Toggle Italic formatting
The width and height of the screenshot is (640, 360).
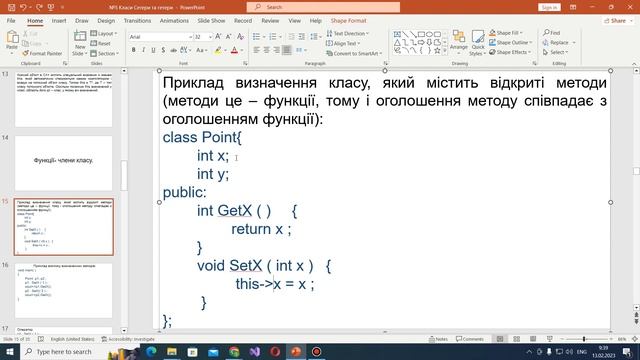pyautogui.click(x=143, y=50)
